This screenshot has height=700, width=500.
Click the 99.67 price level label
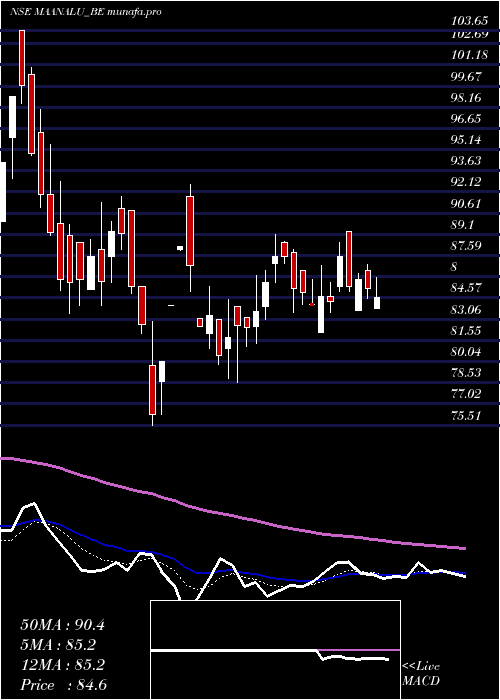466,76
